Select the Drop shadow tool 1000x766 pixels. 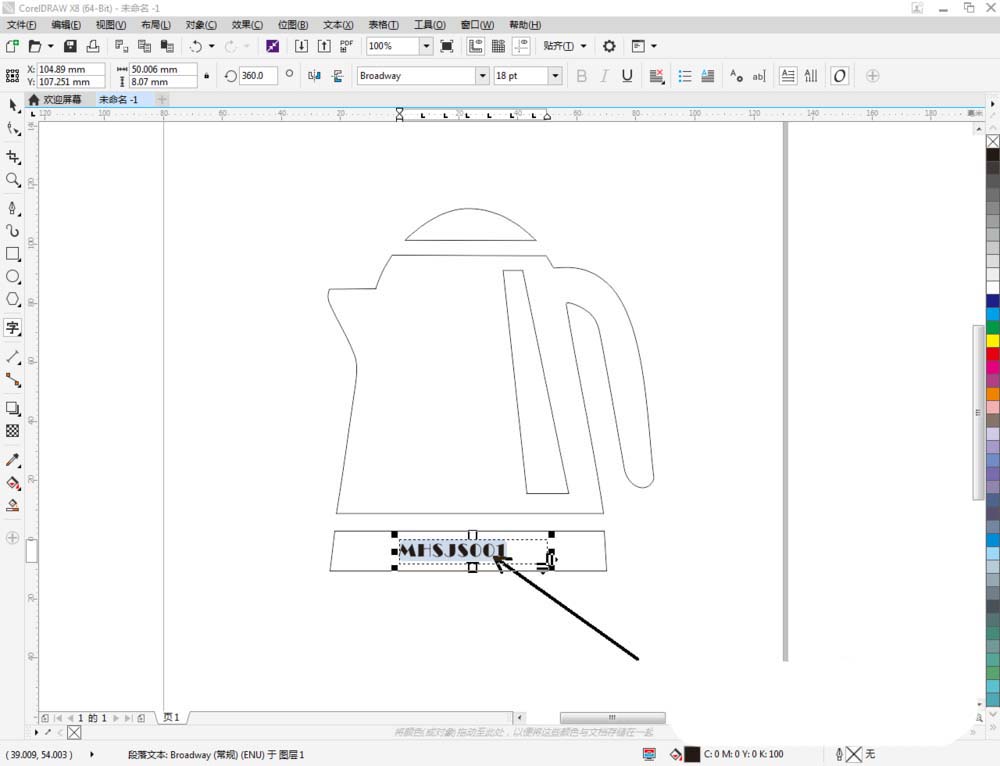click(13, 408)
